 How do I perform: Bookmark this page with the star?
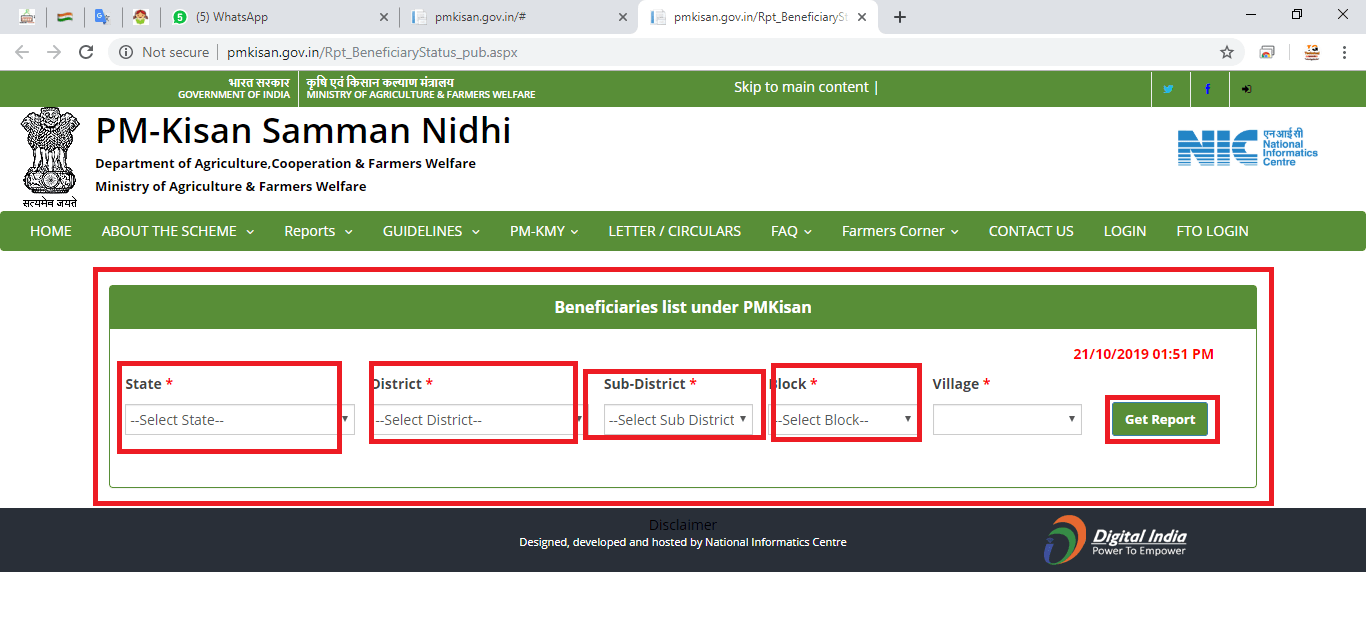click(1227, 52)
